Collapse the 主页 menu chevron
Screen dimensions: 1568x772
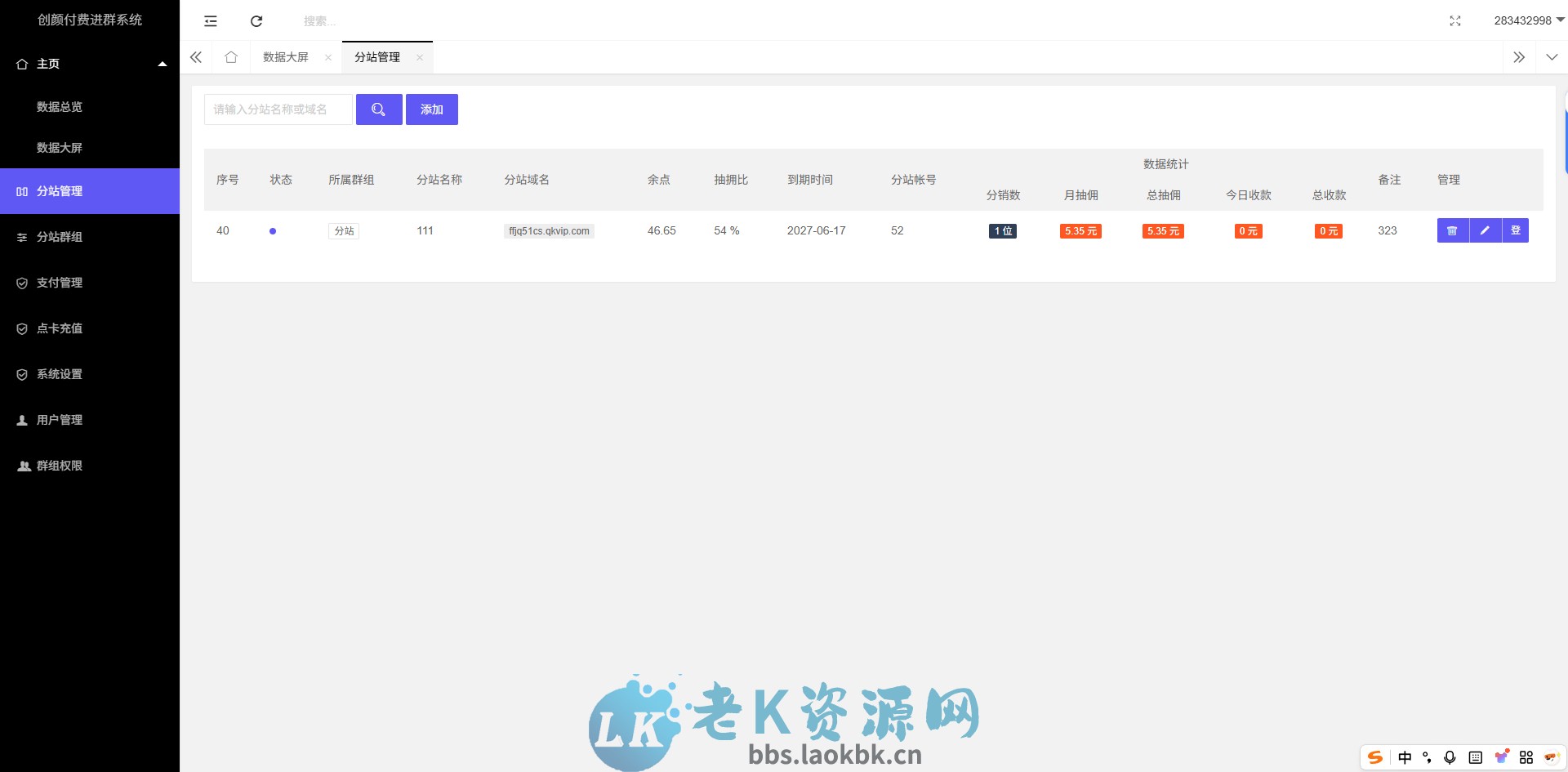coord(162,63)
